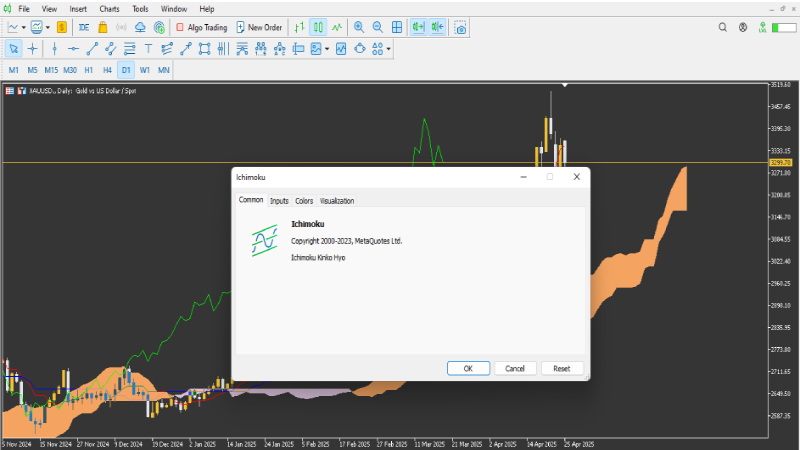The height and width of the screenshot is (450, 800).
Task: Select the M15 timeframe
Action: pos(51,70)
